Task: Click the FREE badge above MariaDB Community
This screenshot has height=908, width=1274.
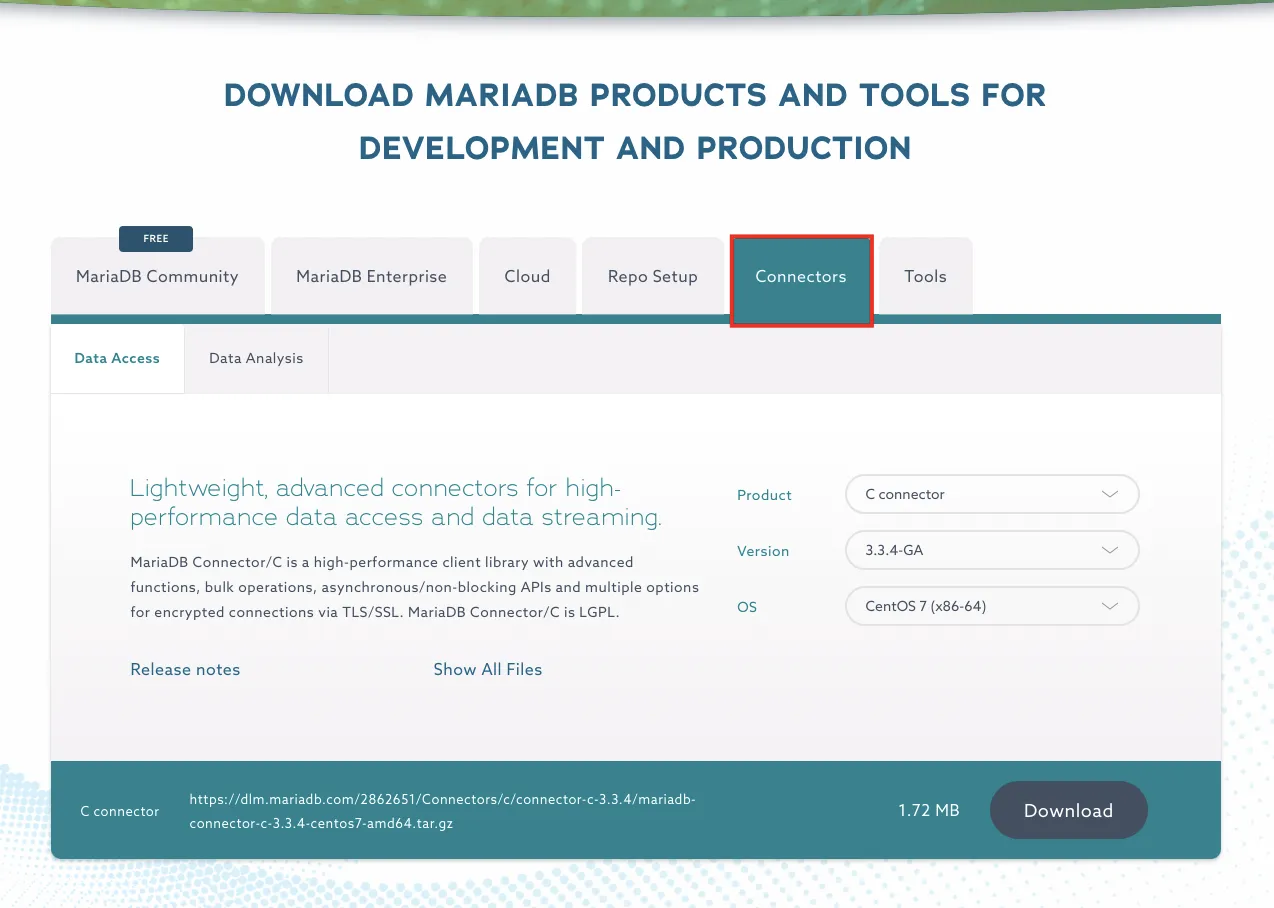Action: pos(156,239)
